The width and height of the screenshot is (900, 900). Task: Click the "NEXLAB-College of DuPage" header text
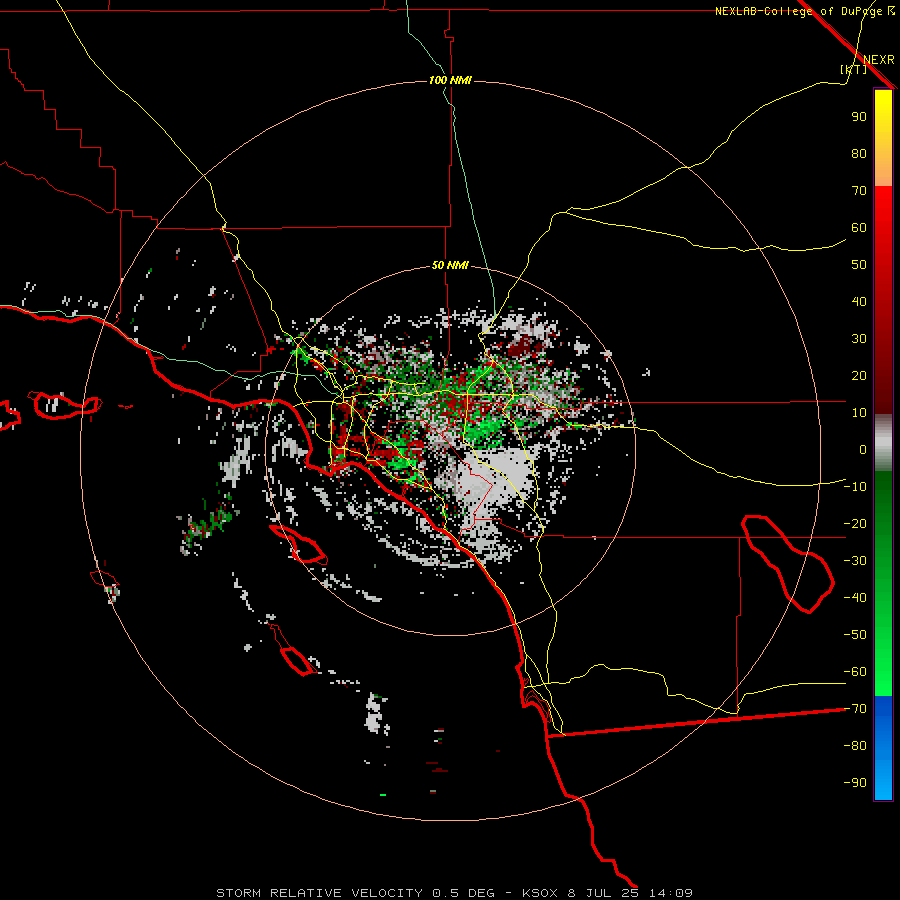[x=798, y=11]
